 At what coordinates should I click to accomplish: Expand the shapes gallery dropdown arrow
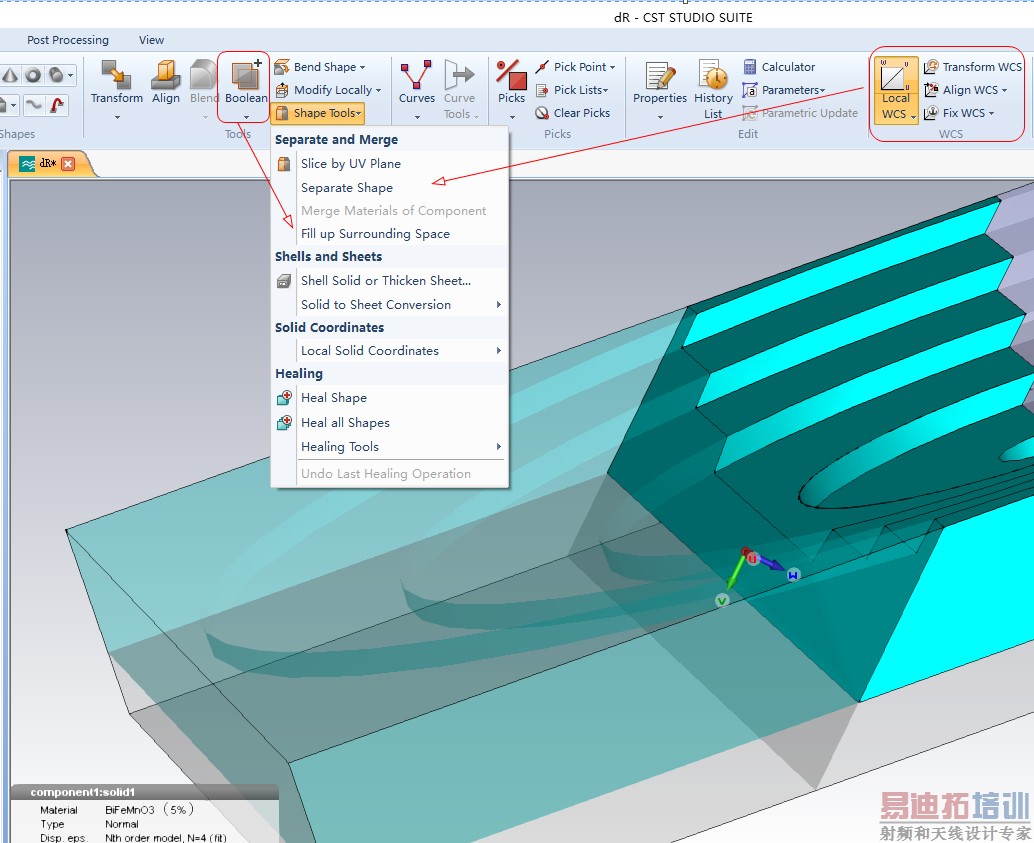click(x=71, y=75)
